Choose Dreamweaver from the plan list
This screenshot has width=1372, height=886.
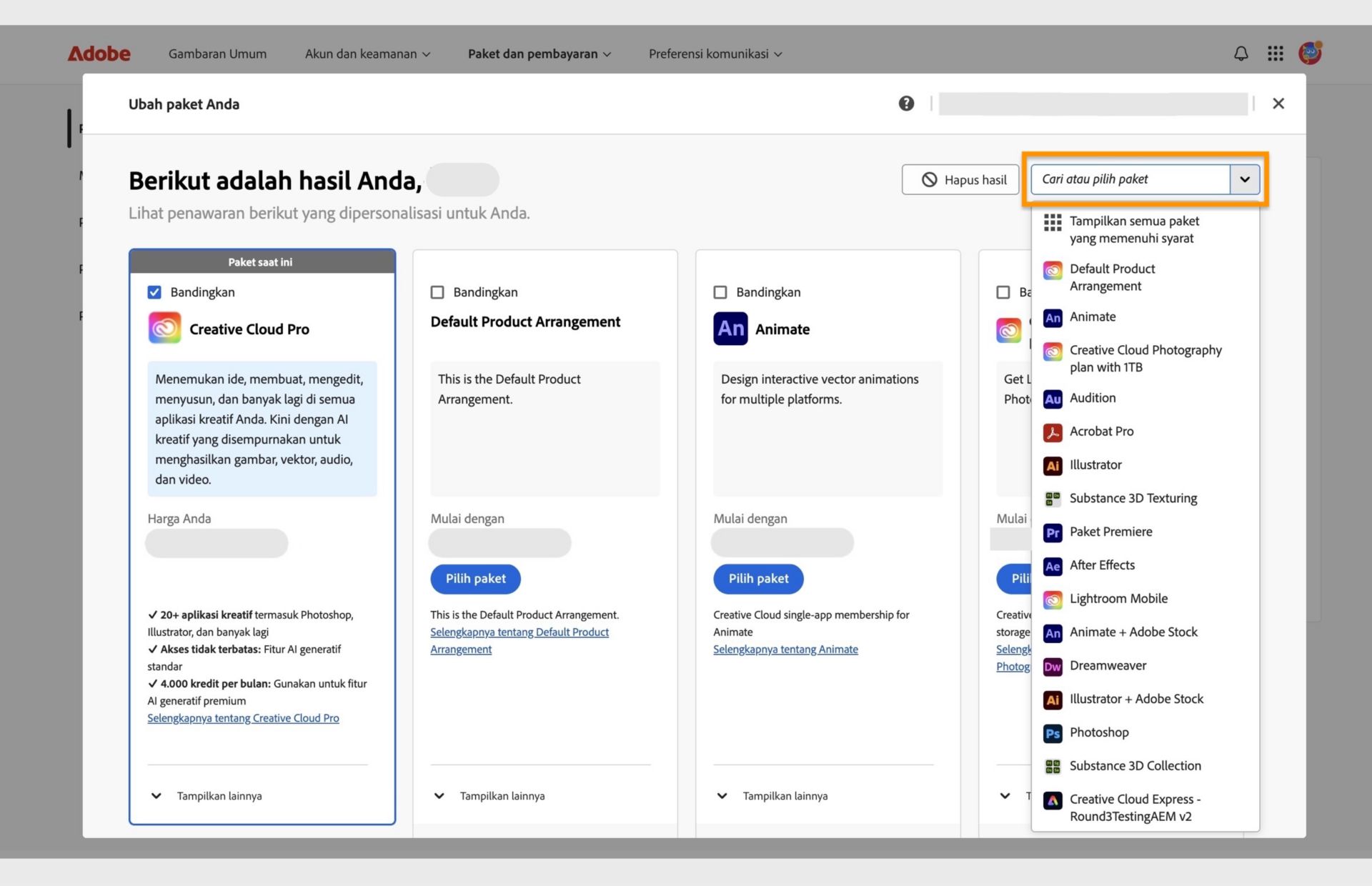tap(1108, 666)
